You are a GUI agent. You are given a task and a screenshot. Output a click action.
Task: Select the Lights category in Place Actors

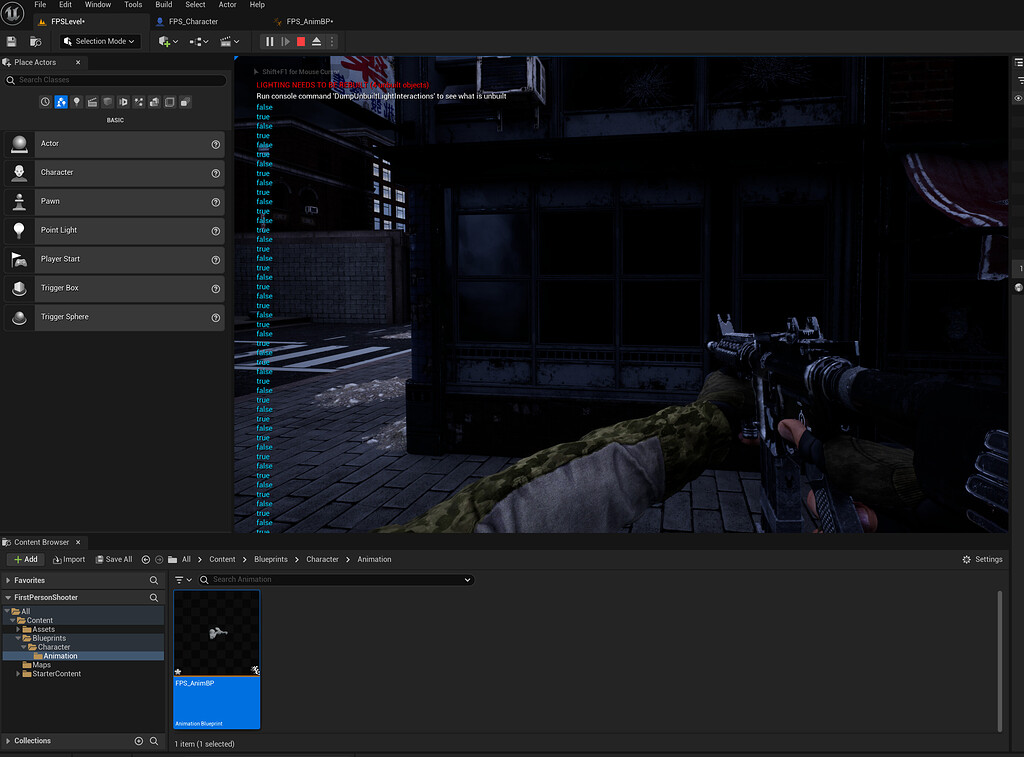77,101
